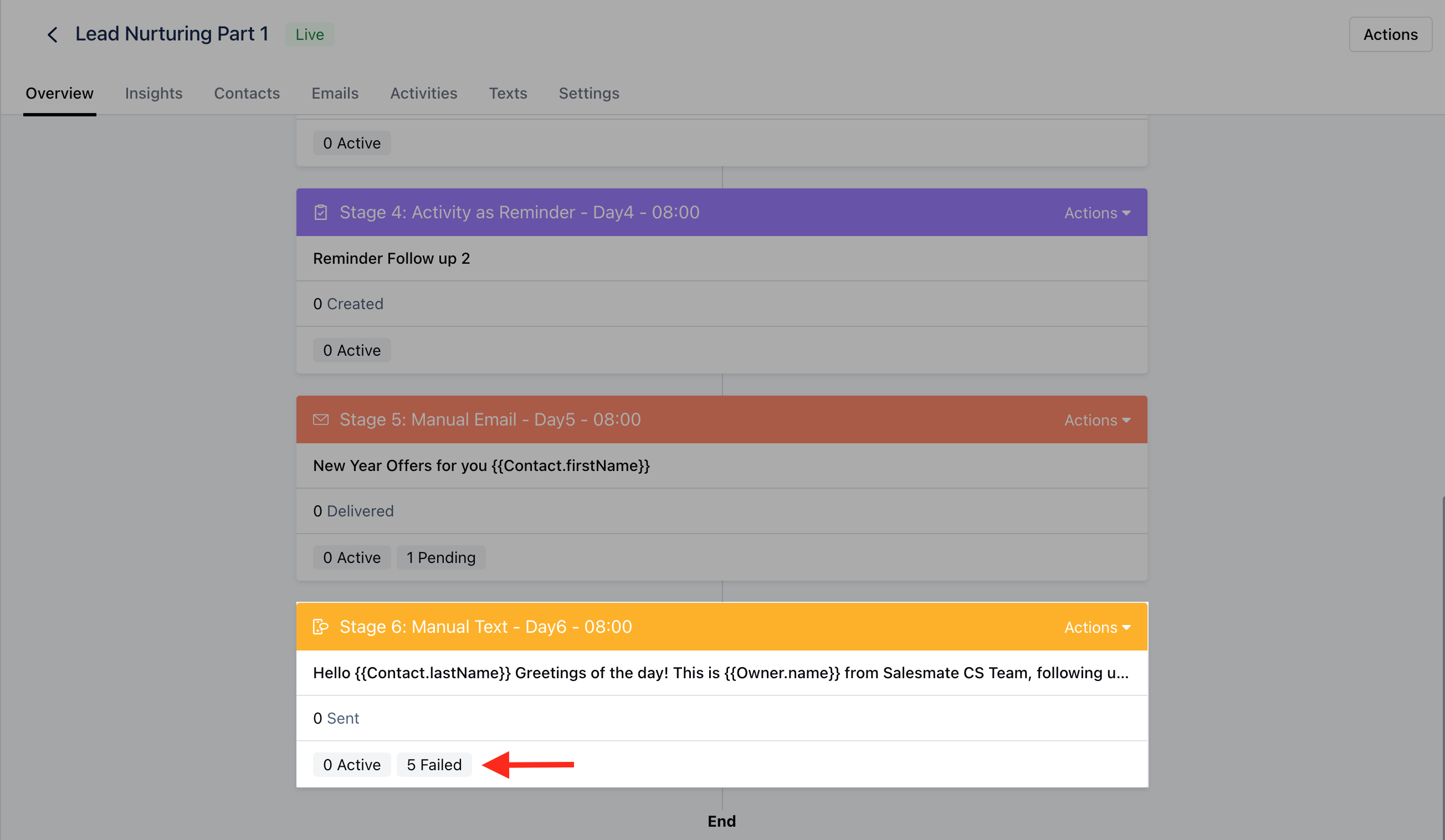Switch to the Insights tab

[153, 93]
